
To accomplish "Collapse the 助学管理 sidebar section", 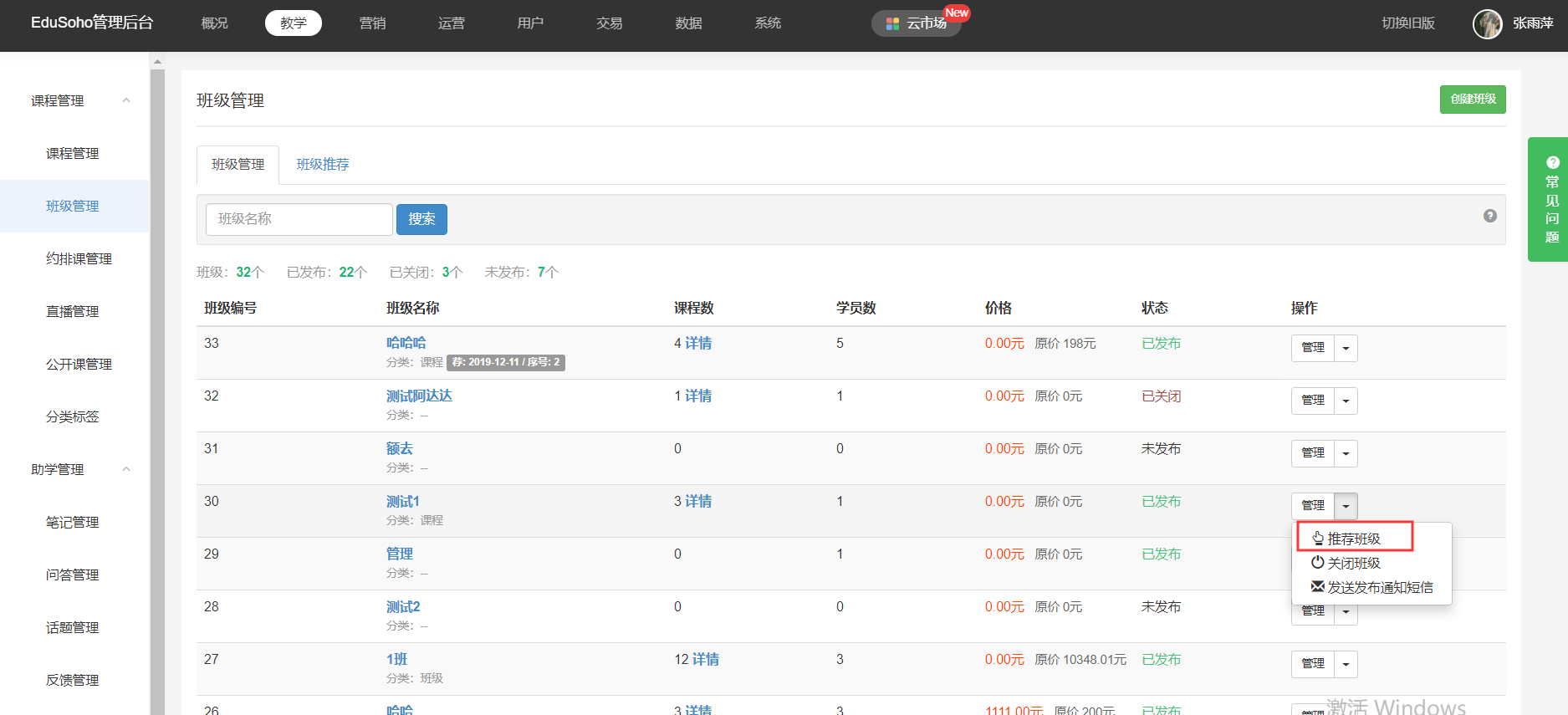I will click(x=126, y=469).
